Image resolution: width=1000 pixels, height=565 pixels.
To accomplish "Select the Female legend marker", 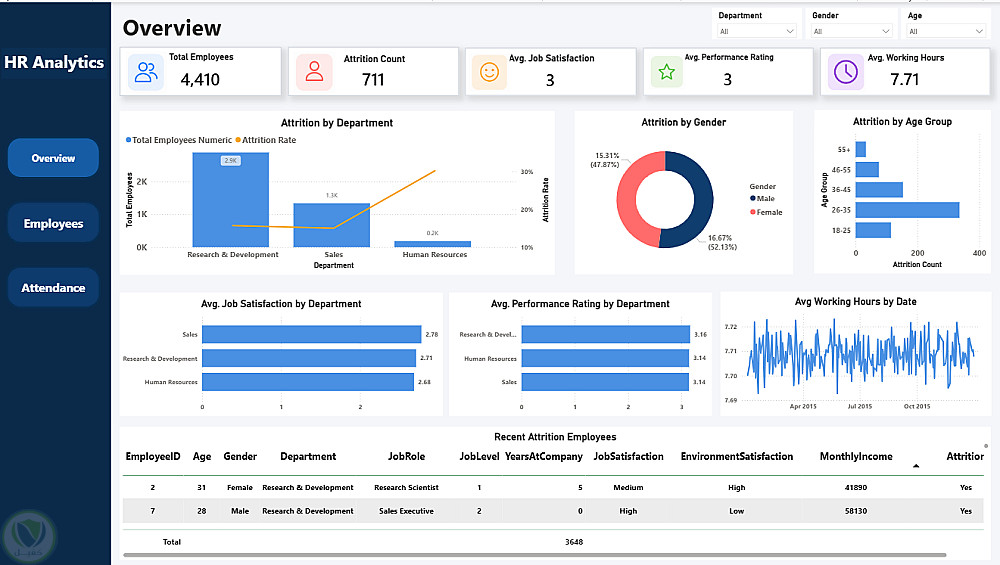I will 753,212.
